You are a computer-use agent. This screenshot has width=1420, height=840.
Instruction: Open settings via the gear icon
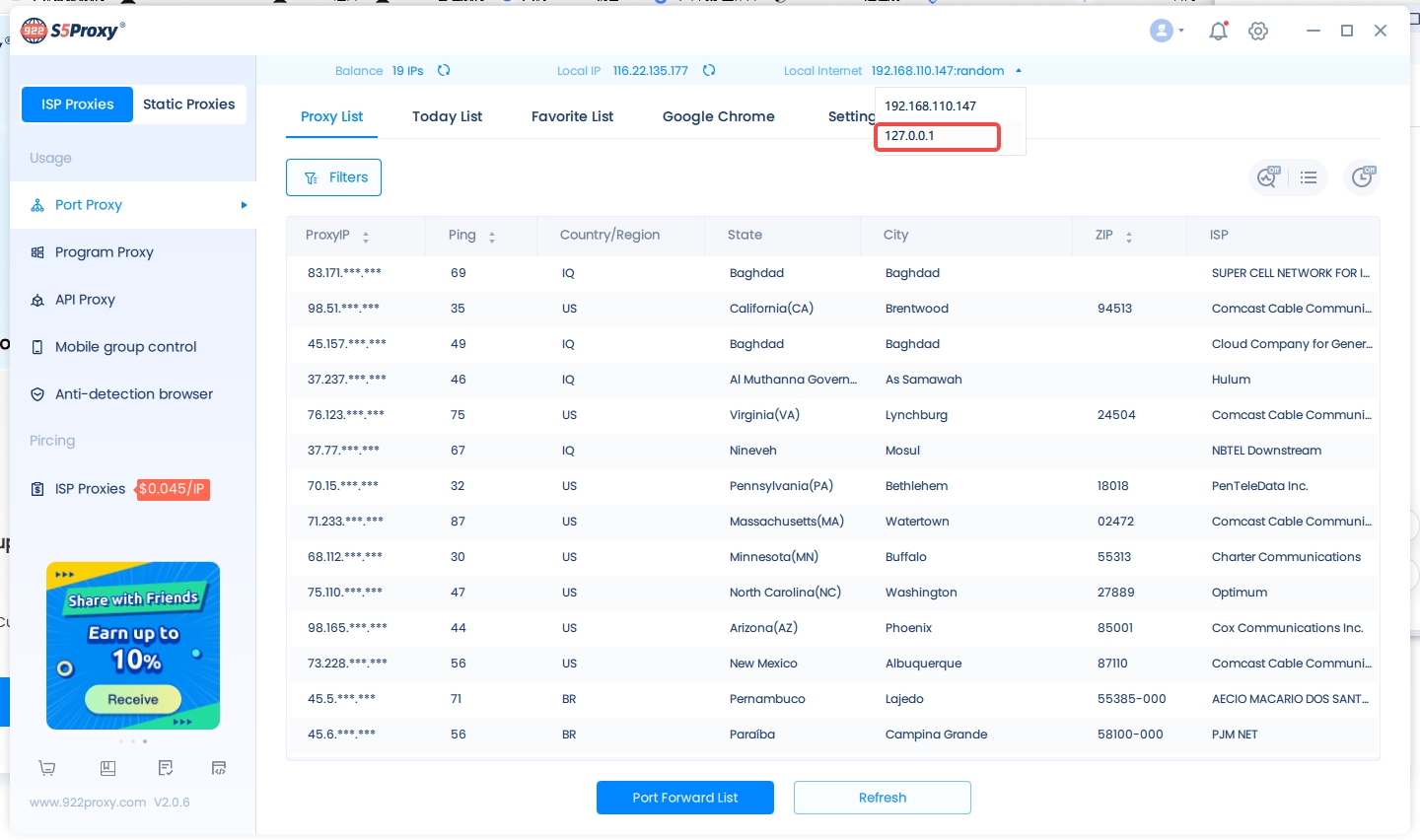click(1258, 31)
